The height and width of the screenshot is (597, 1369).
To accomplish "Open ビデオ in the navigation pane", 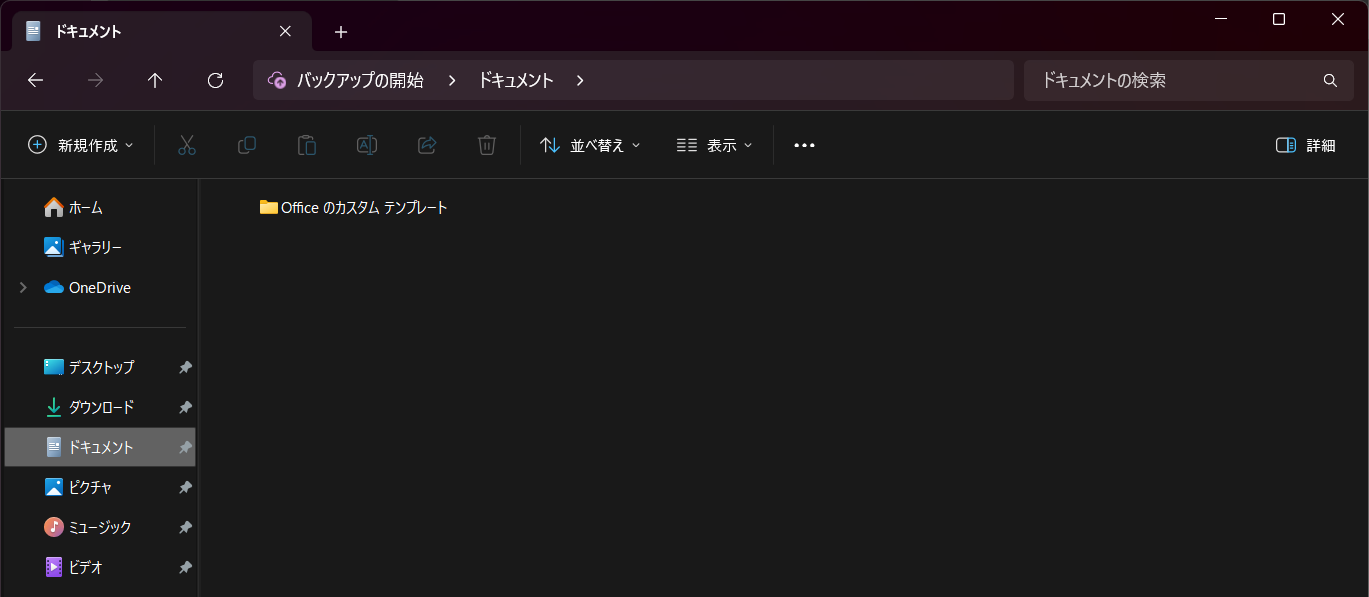I will click(100, 567).
